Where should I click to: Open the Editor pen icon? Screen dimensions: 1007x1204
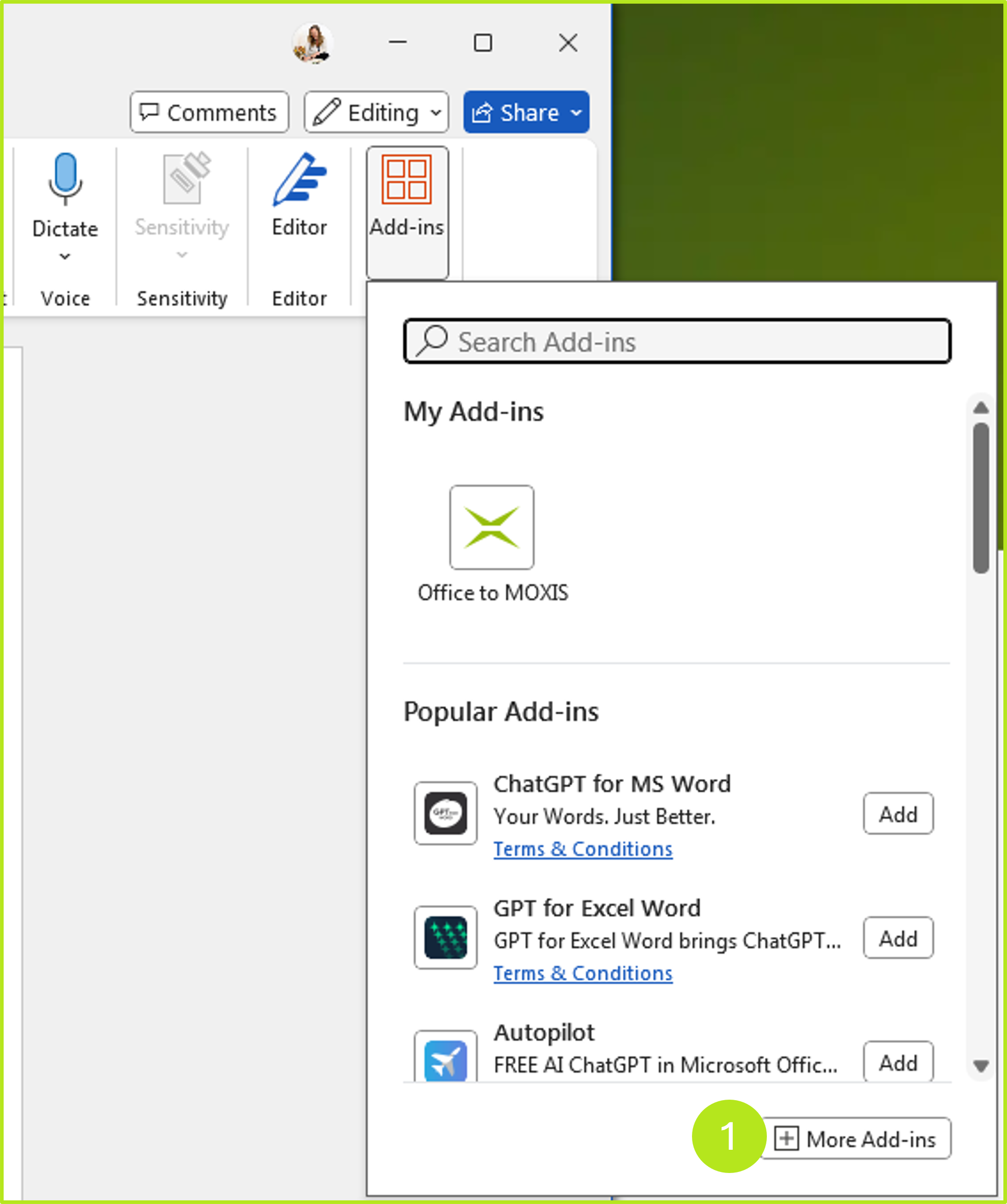(299, 179)
